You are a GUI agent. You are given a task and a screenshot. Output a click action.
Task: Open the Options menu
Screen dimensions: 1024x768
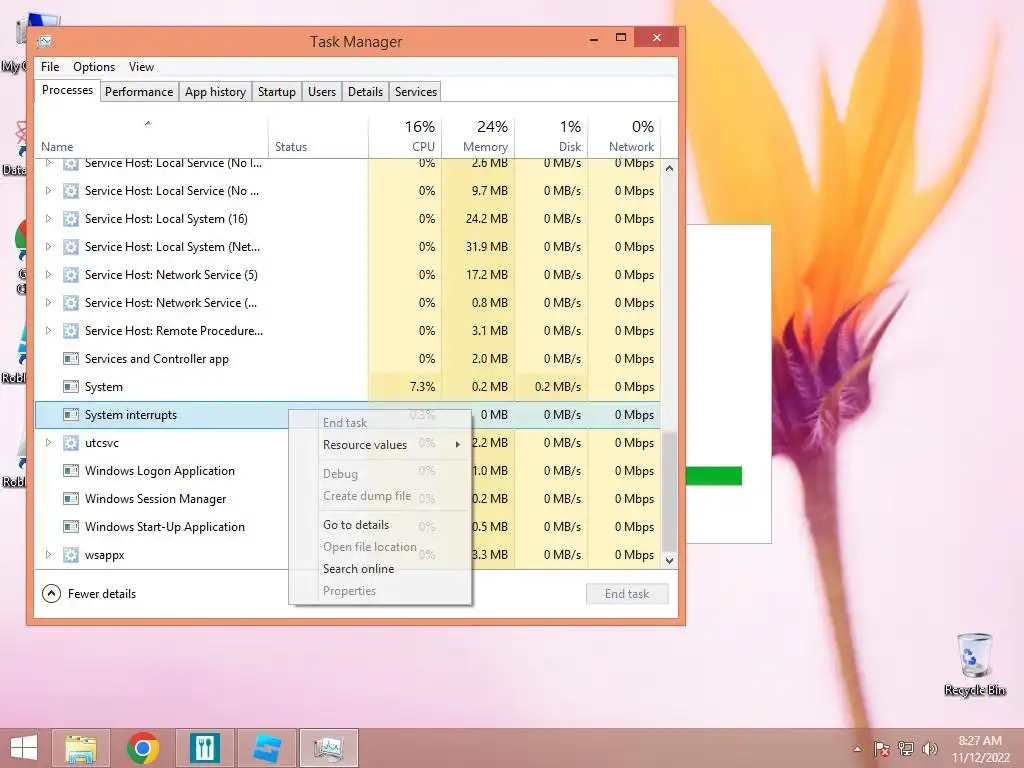94,67
